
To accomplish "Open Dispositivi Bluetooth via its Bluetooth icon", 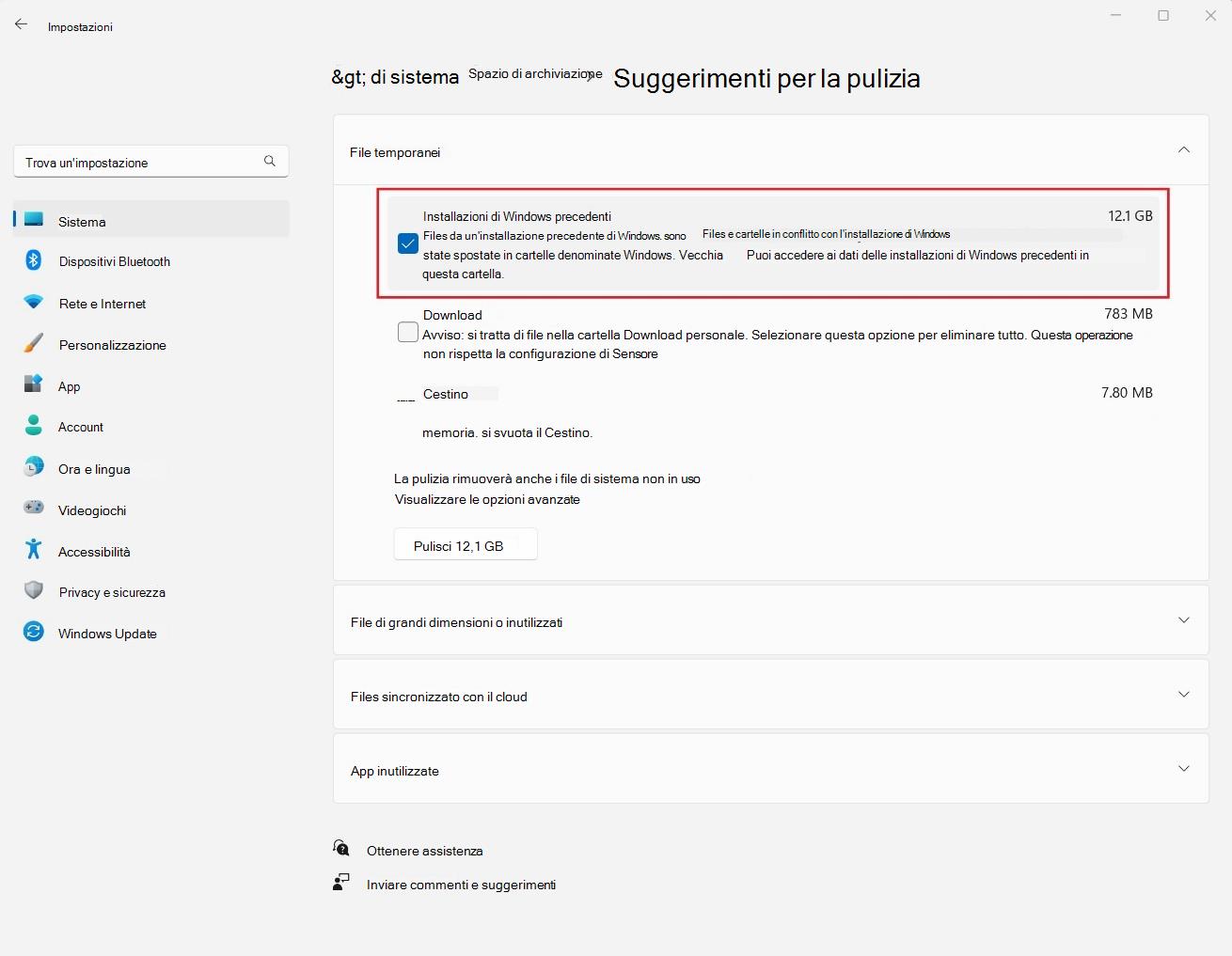I will [x=34, y=260].
